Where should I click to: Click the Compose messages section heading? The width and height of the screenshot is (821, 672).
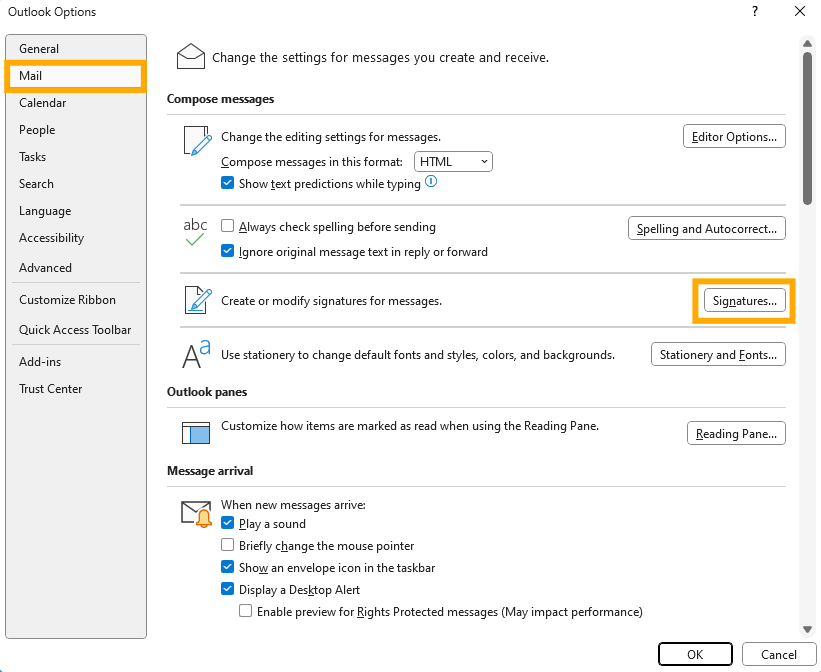(x=220, y=99)
